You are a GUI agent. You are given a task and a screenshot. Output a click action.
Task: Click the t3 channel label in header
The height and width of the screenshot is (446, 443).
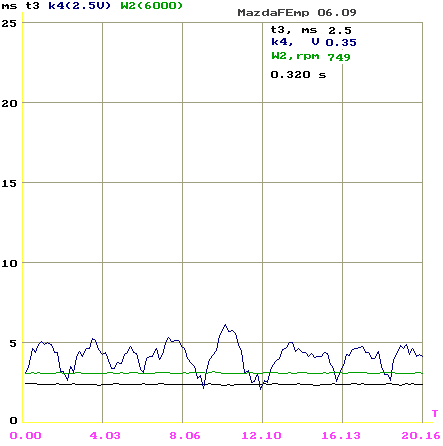32,6
